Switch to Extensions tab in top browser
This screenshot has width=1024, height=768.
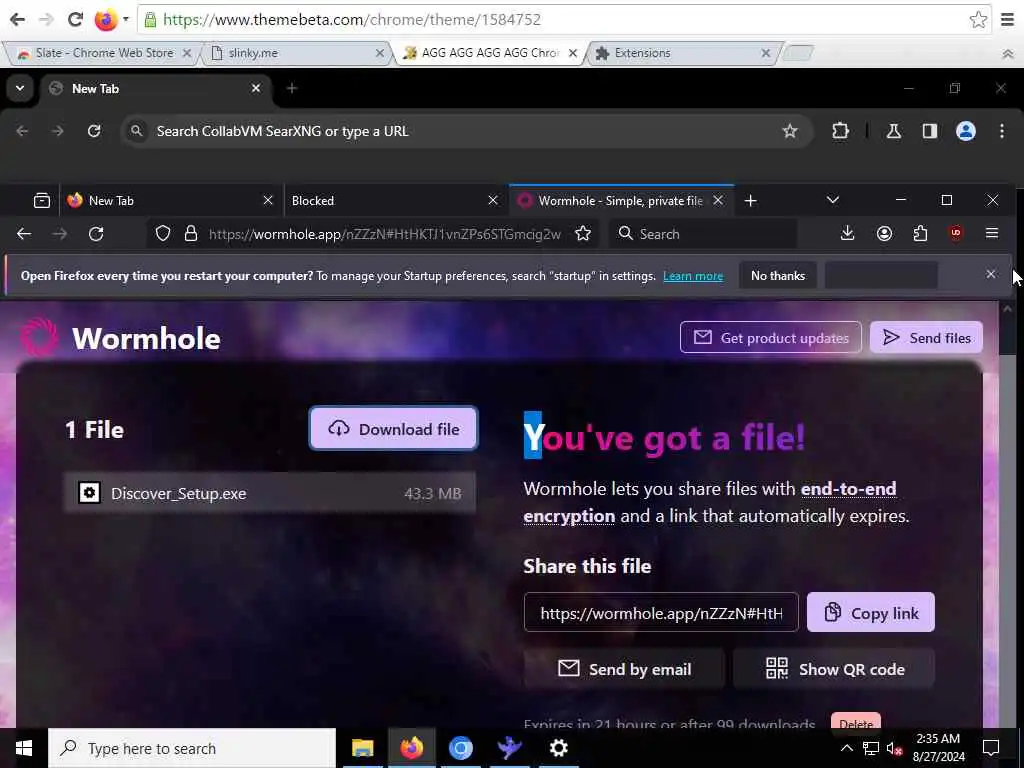coord(682,53)
